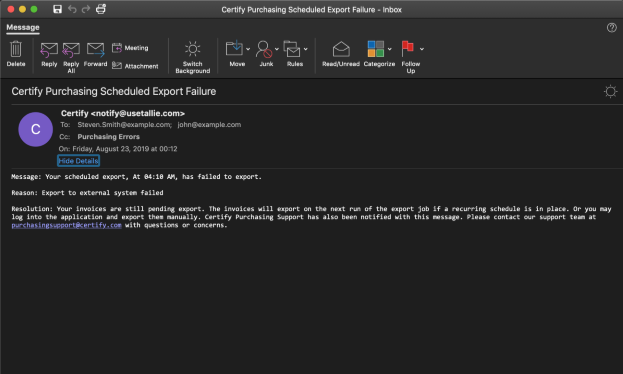Open help question mark icon

point(611,27)
